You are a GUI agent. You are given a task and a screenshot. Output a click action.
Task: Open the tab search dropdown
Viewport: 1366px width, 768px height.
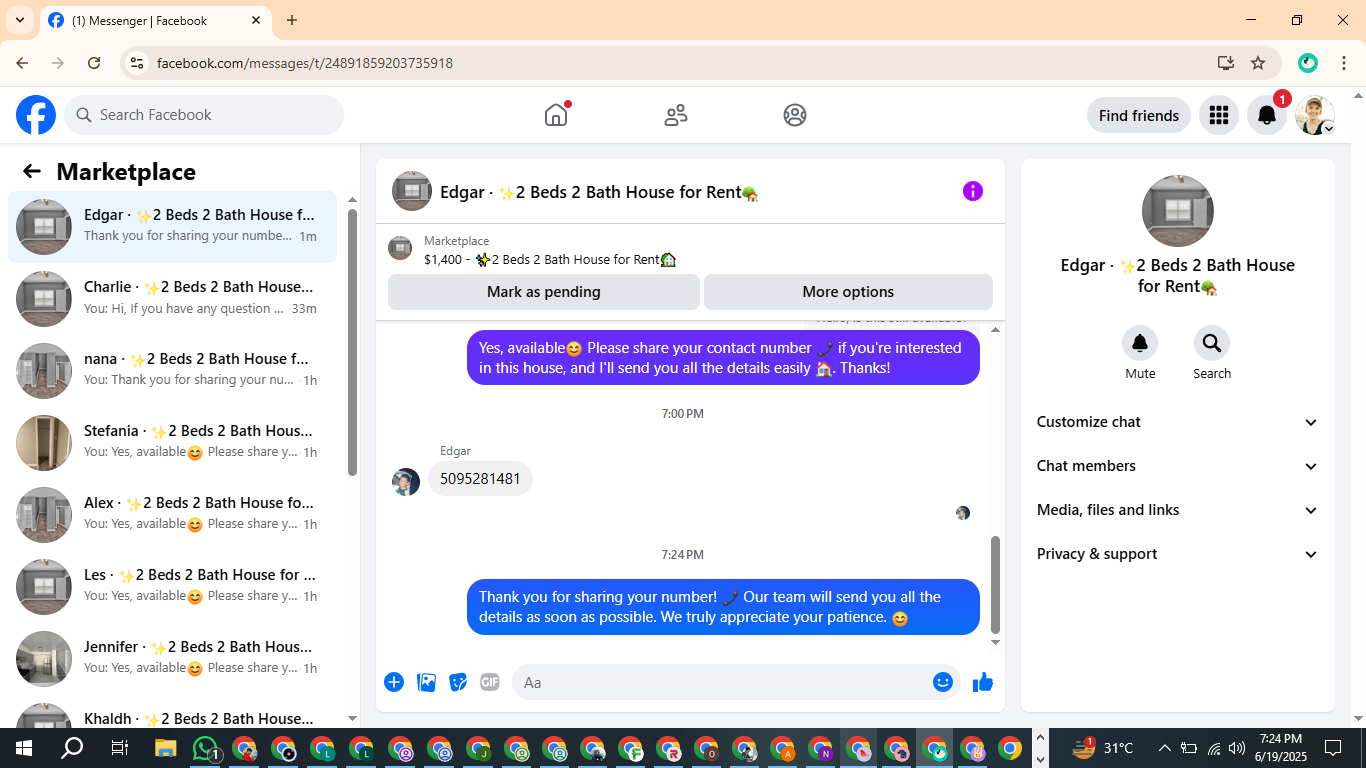(x=19, y=20)
